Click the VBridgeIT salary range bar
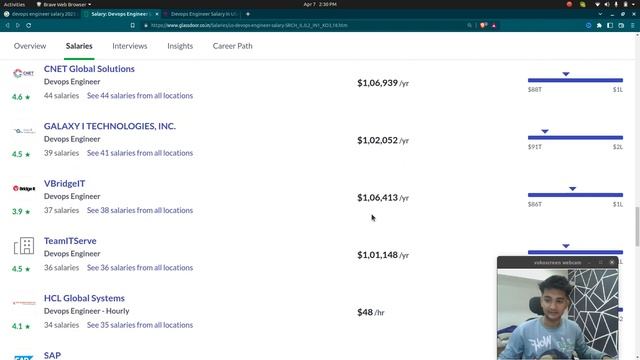This screenshot has width=640, height=360. coord(575,195)
